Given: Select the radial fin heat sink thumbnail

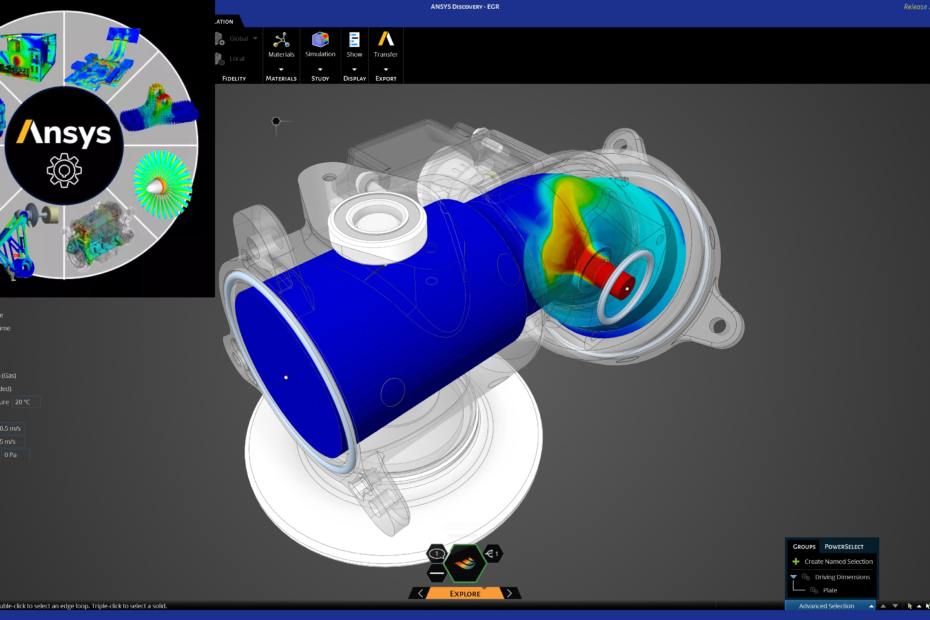Looking at the screenshot, I should [x=163, y=183].
